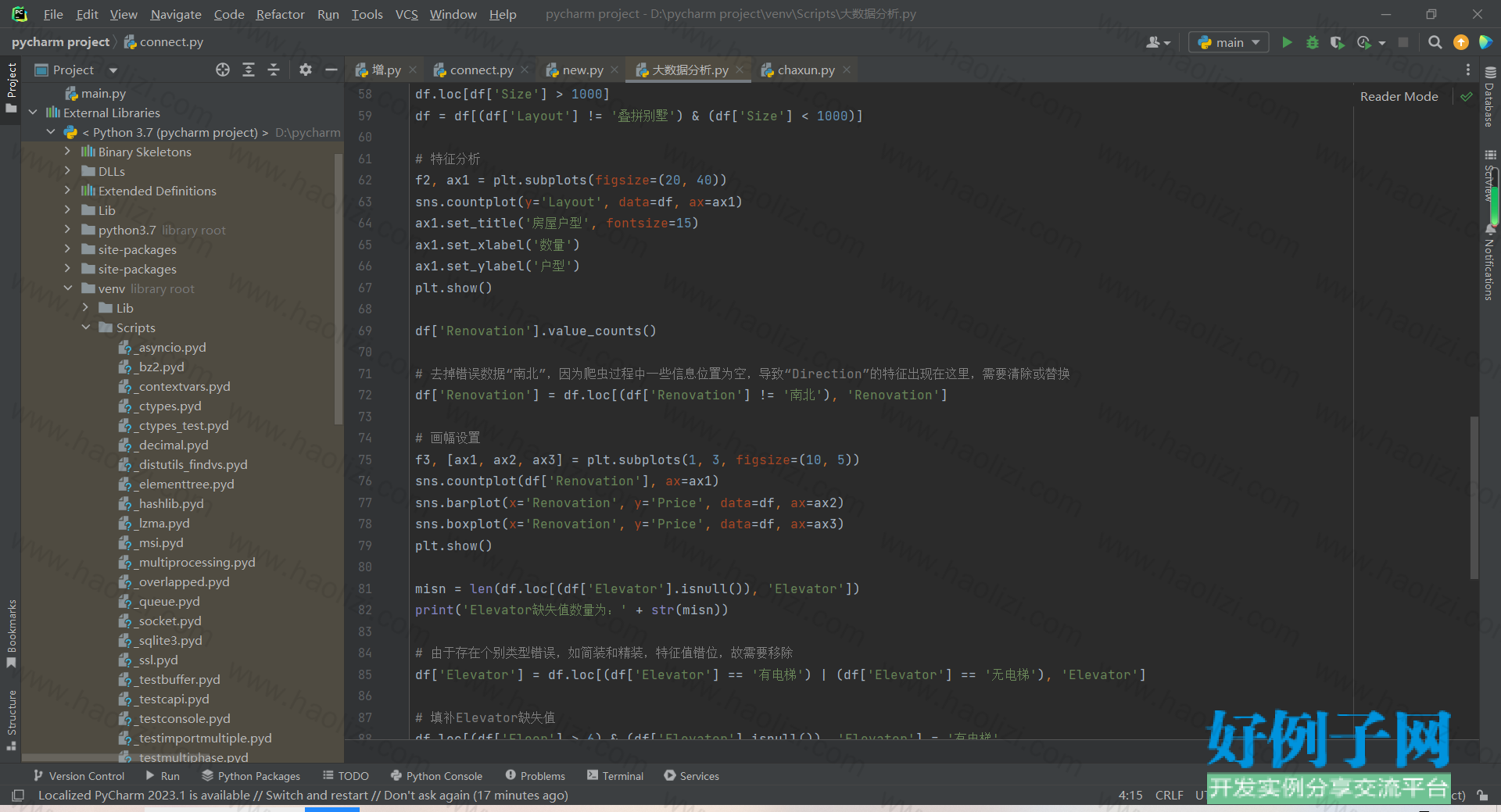Click the pycharm project breadcrumb
Image resolution: width=1501 pixels, height=812 pixels.
(60, 42)
